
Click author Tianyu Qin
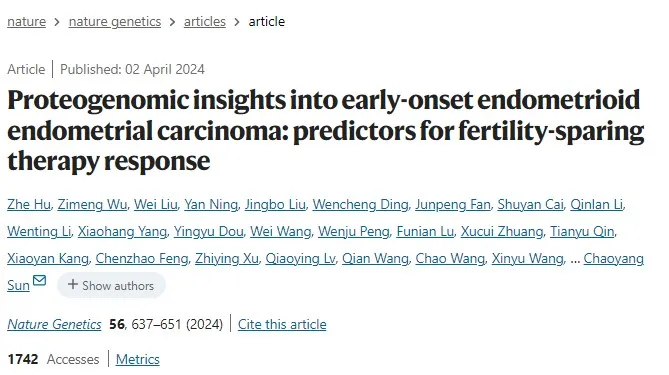tap(582, 231)
